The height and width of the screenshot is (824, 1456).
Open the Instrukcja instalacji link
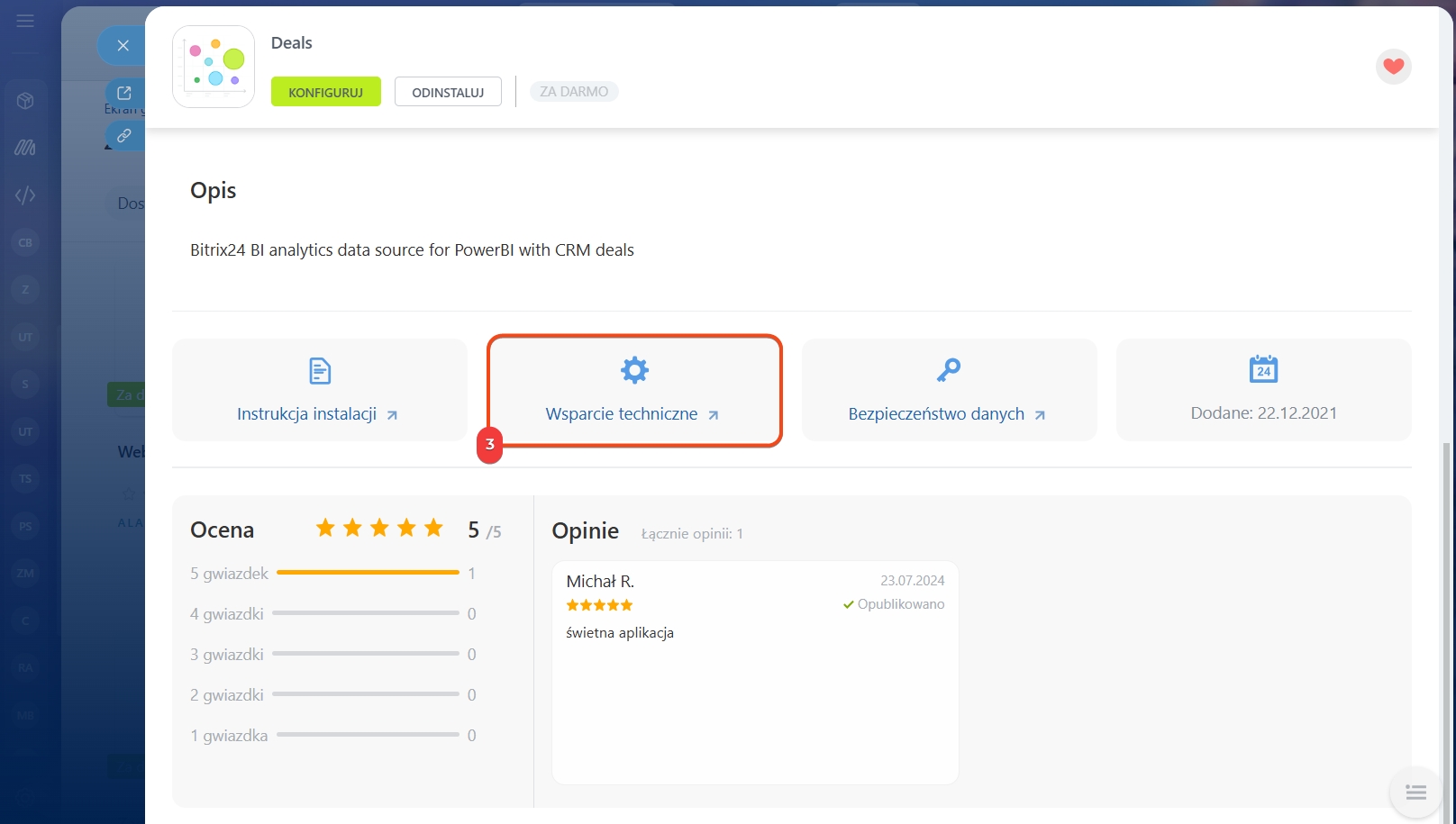(317, 414)
